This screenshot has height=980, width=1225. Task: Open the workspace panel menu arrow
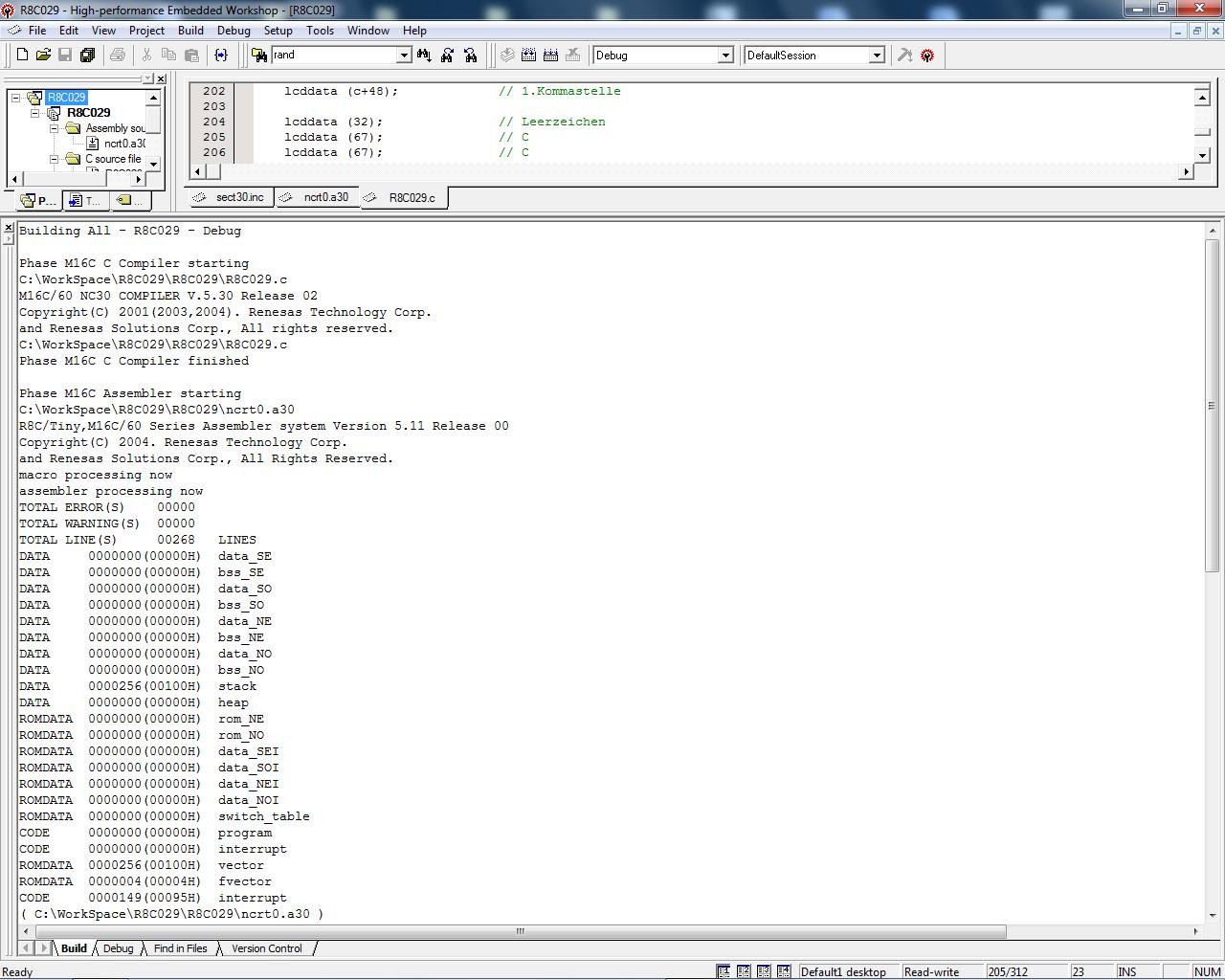tap(147, 78)
